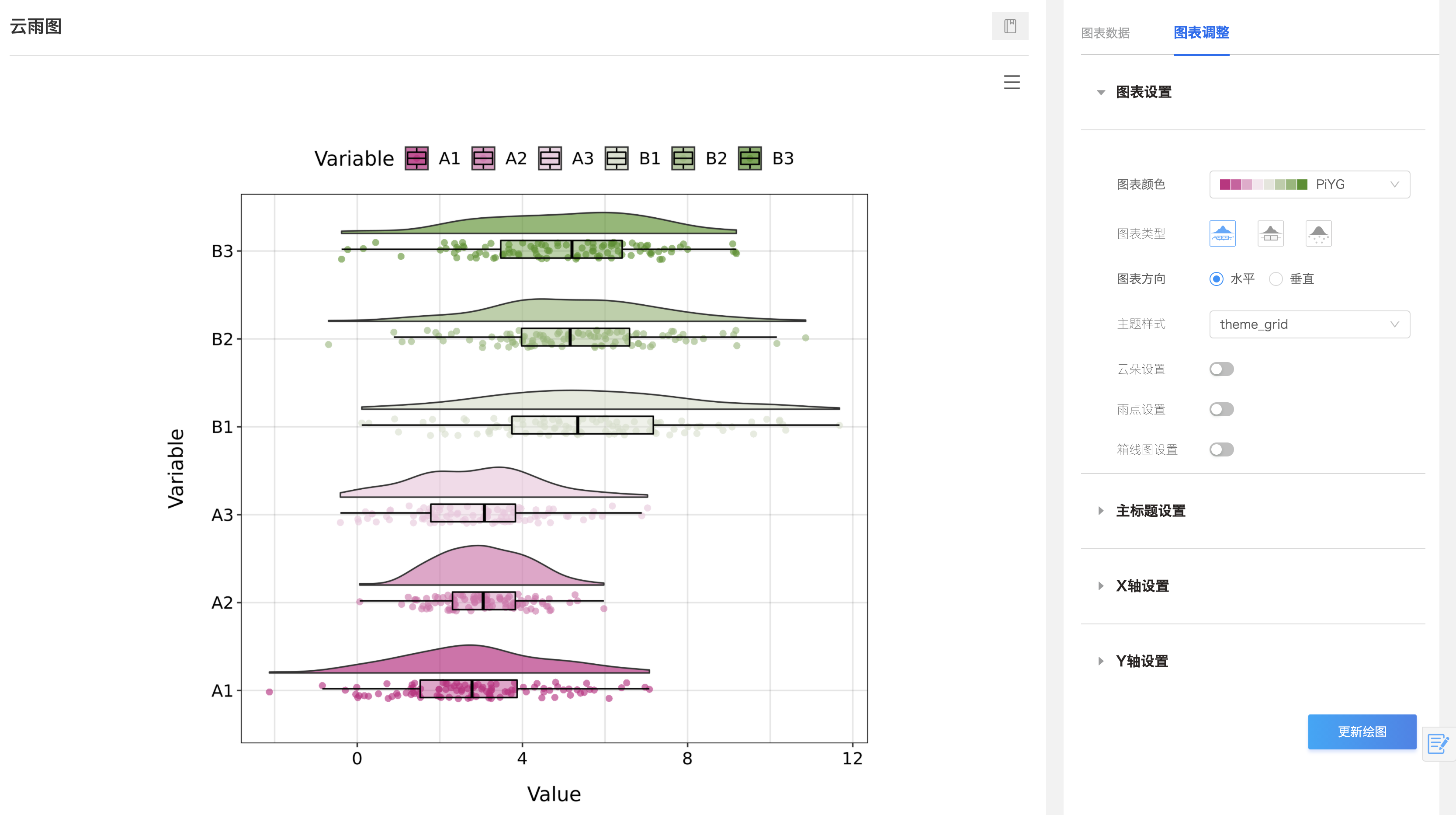This screenshot has width=1456, height=815.
Task: Click the A1 boxplot in chart
Action: click(468, 689)
